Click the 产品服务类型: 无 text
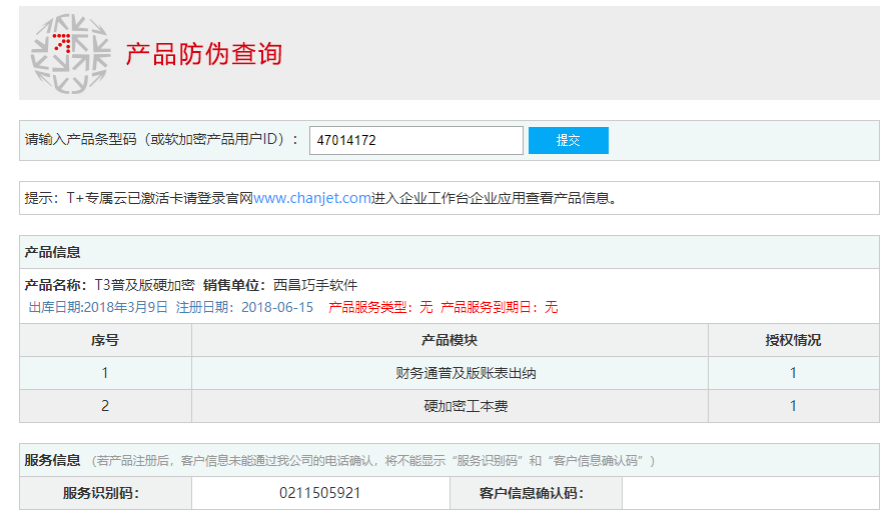894x527 pixels. tap(380, 307)
